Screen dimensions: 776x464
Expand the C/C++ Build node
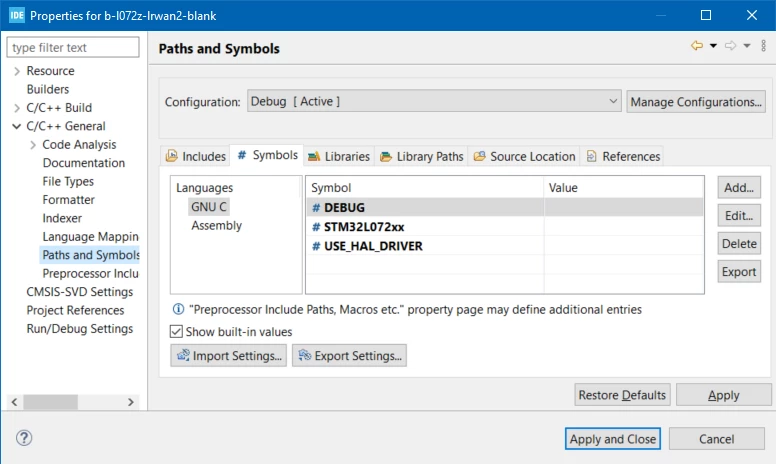[17, 108]
